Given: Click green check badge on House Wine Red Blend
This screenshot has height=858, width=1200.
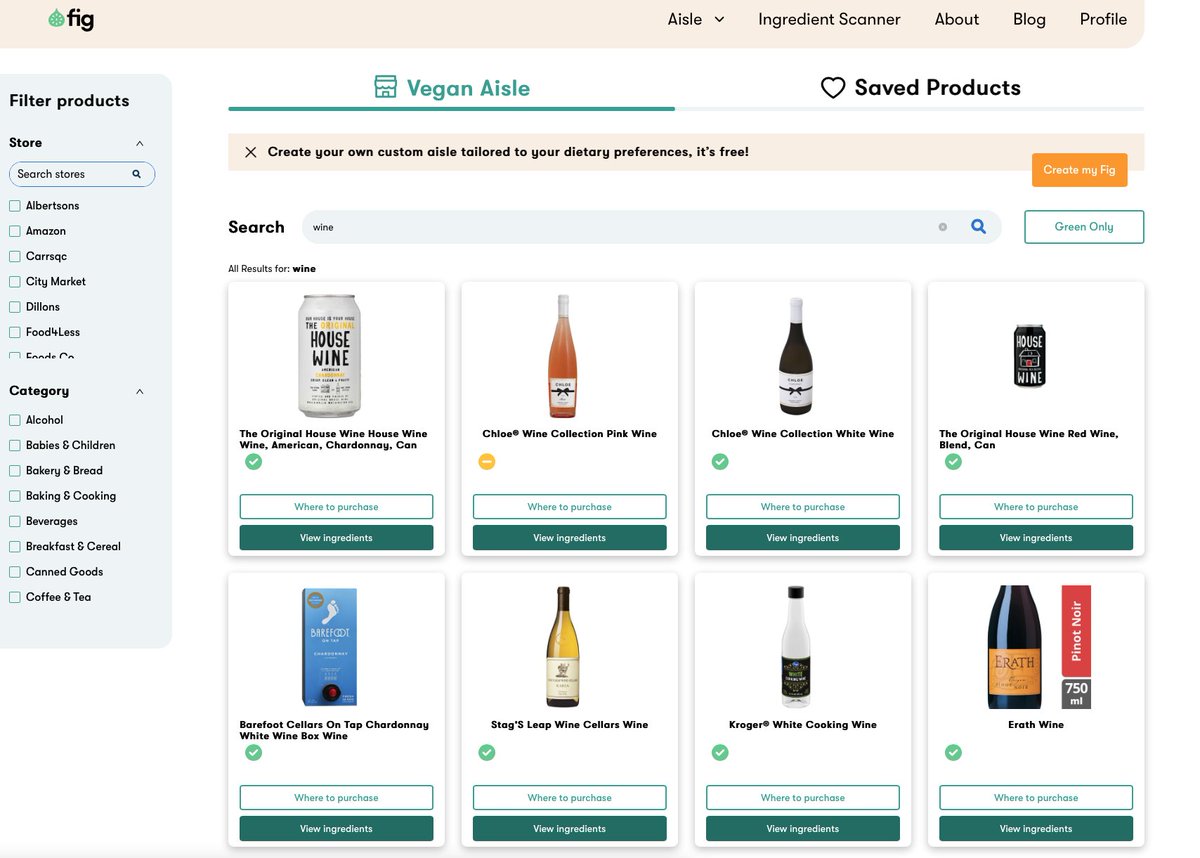Looking at the screenshot, I should click(954, 461).
